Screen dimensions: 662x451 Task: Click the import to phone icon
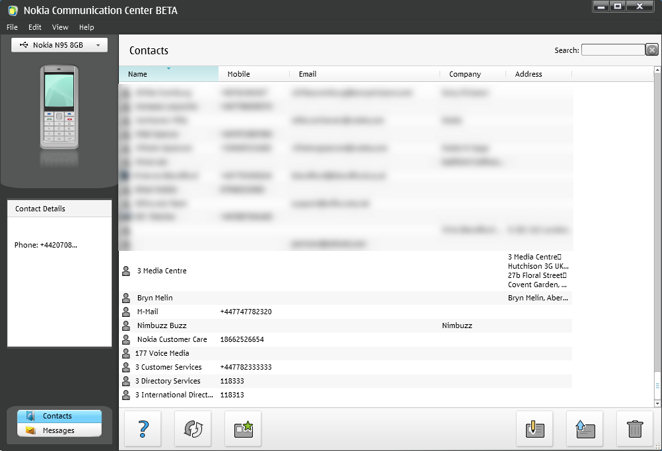click(x=534, y=429)
